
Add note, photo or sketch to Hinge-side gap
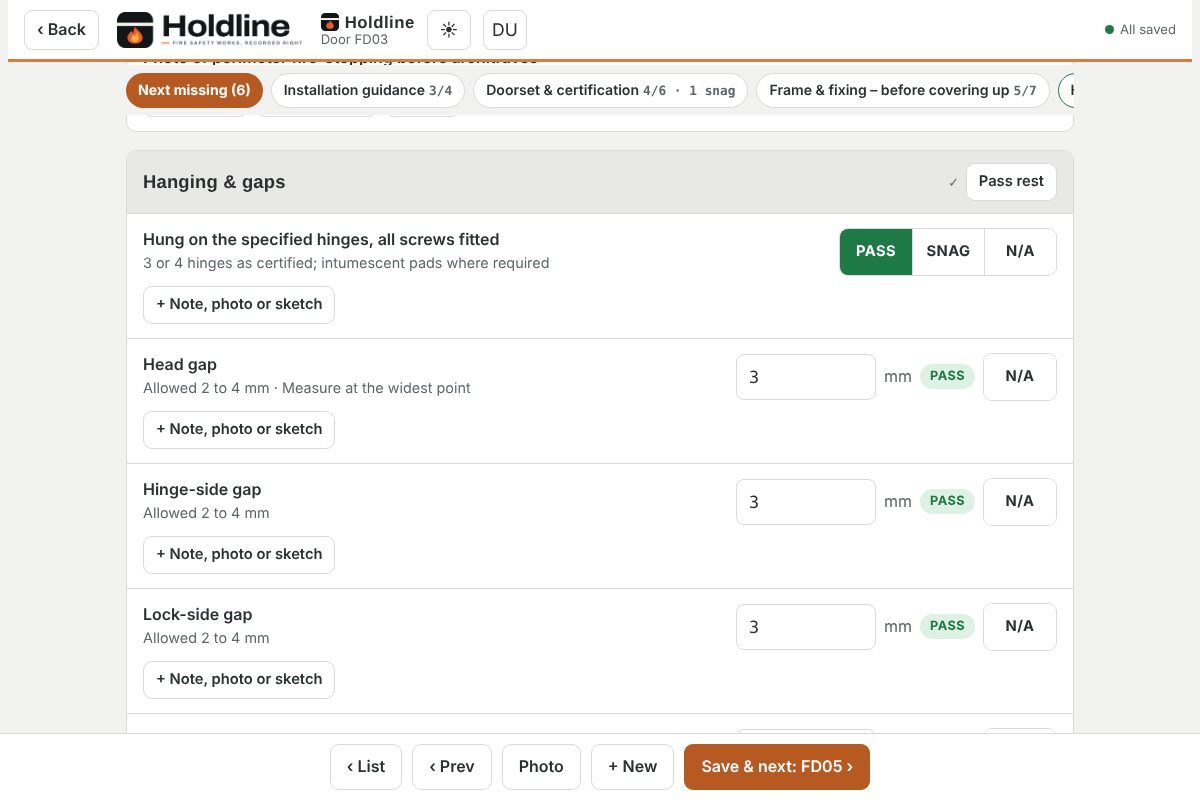point(239,555)
